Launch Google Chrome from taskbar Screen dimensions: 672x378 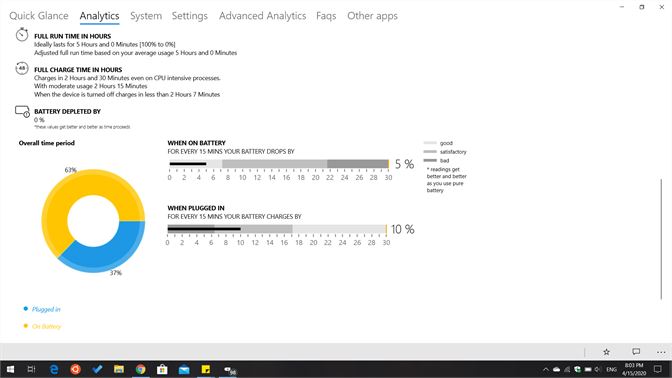pos(140,369)
